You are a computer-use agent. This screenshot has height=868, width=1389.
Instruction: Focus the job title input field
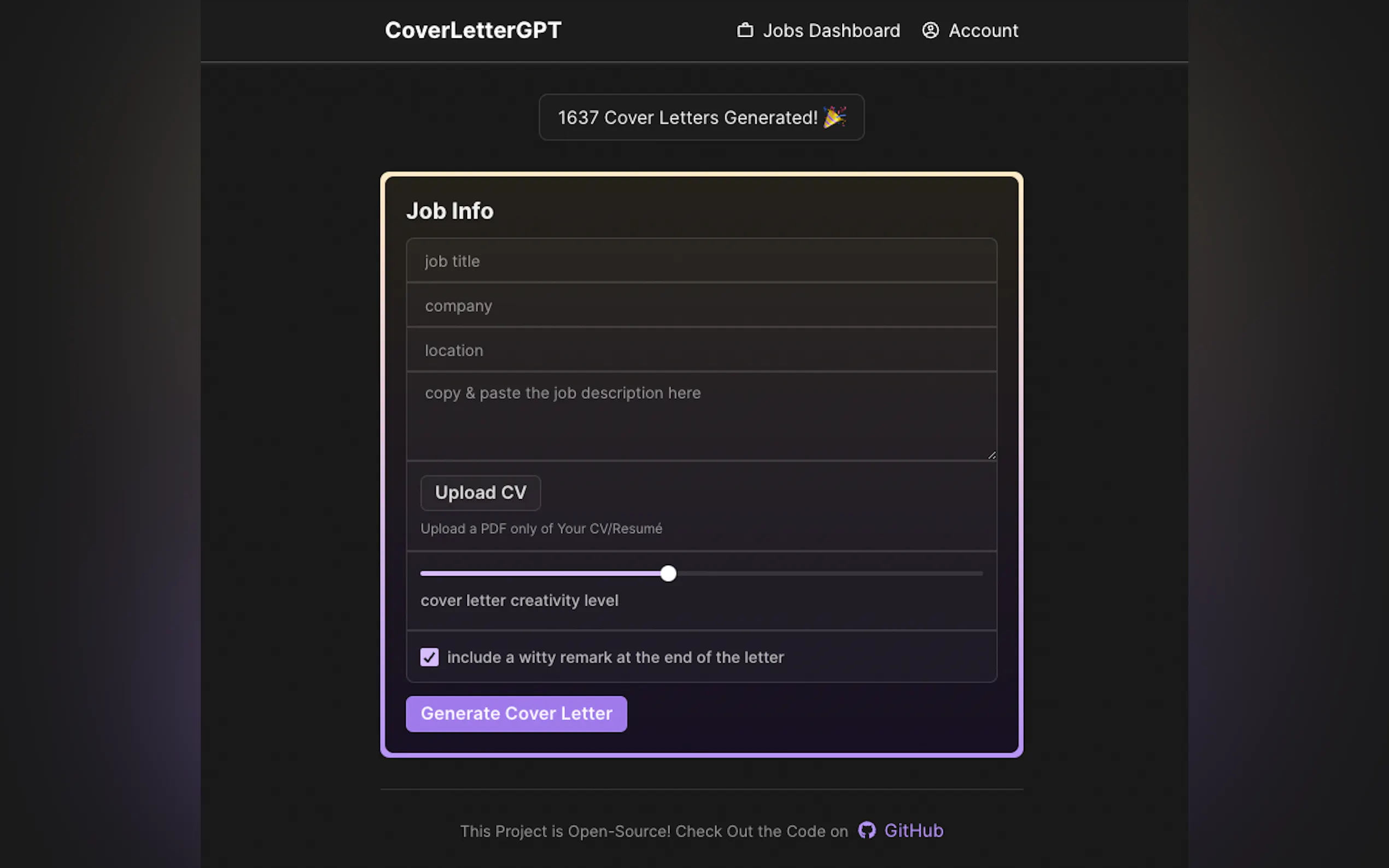(x=701, y=261)
